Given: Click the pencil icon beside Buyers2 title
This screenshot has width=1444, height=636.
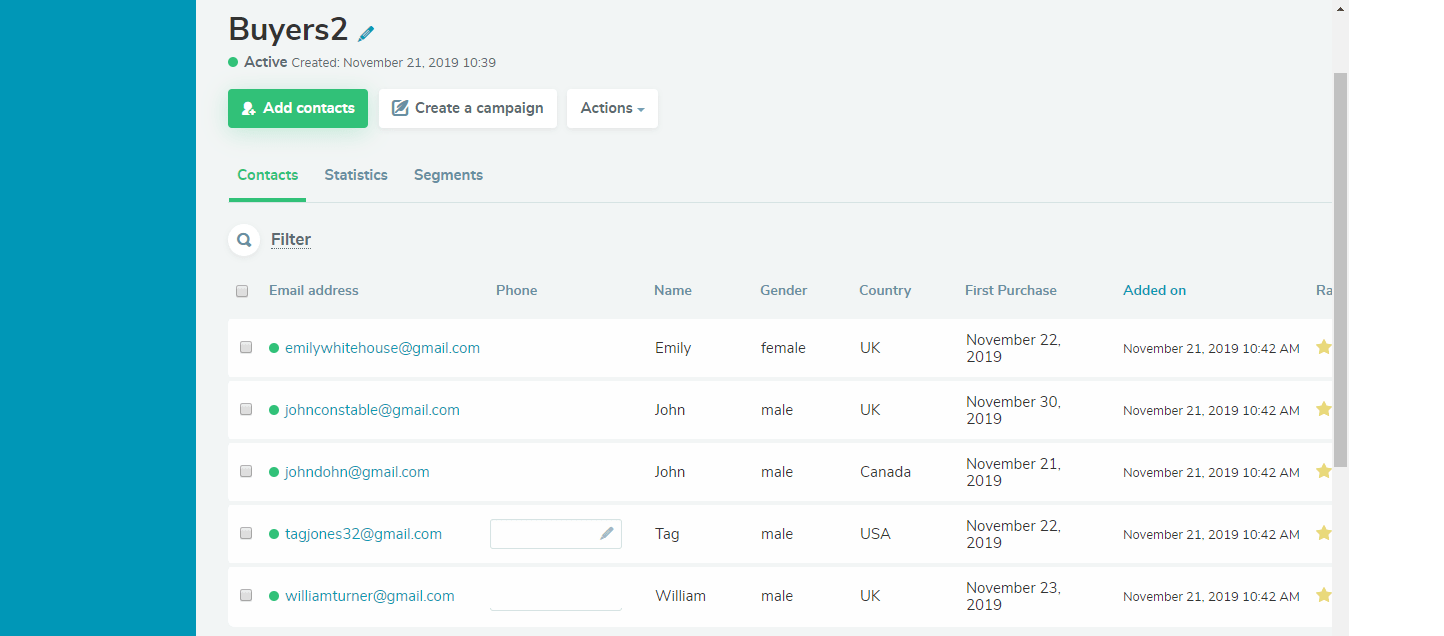Looking at the screenshot, I should click(366, 33).
